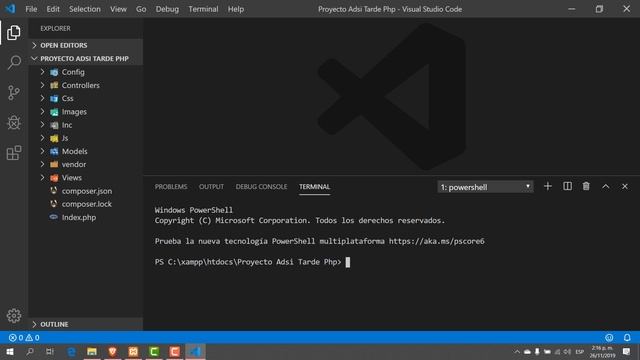Click the errors and warnings status indicator
640x360 pixels.
coord(24,338)
